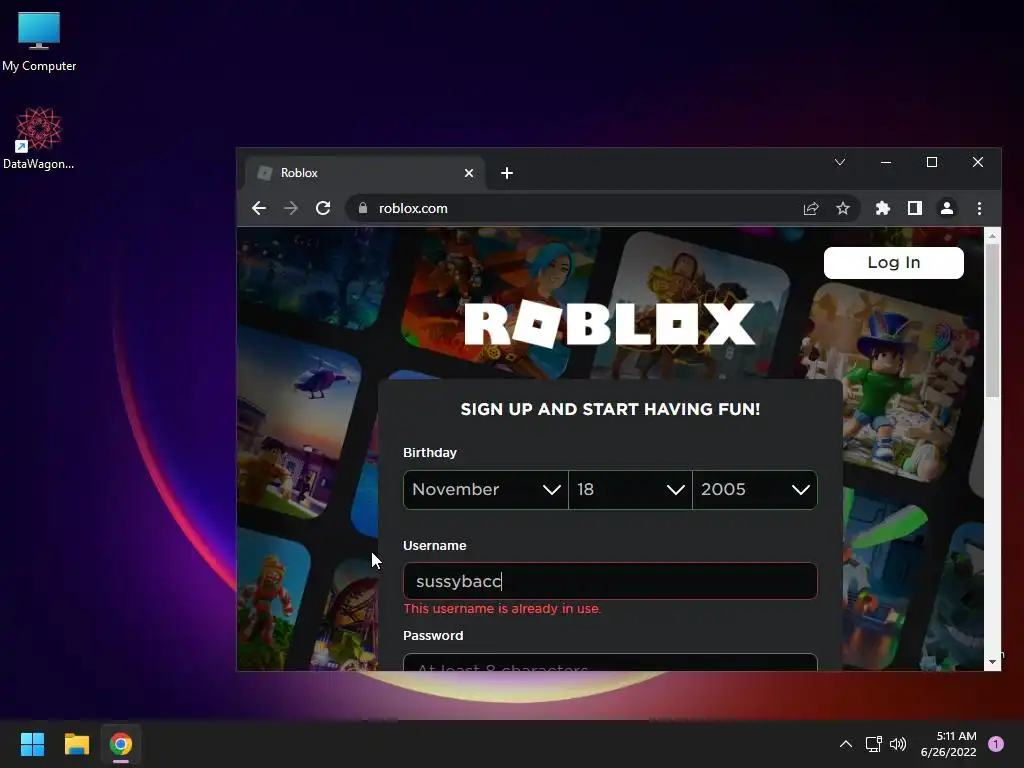
Task: Open the notification center badge
Action: pos(996,744)
